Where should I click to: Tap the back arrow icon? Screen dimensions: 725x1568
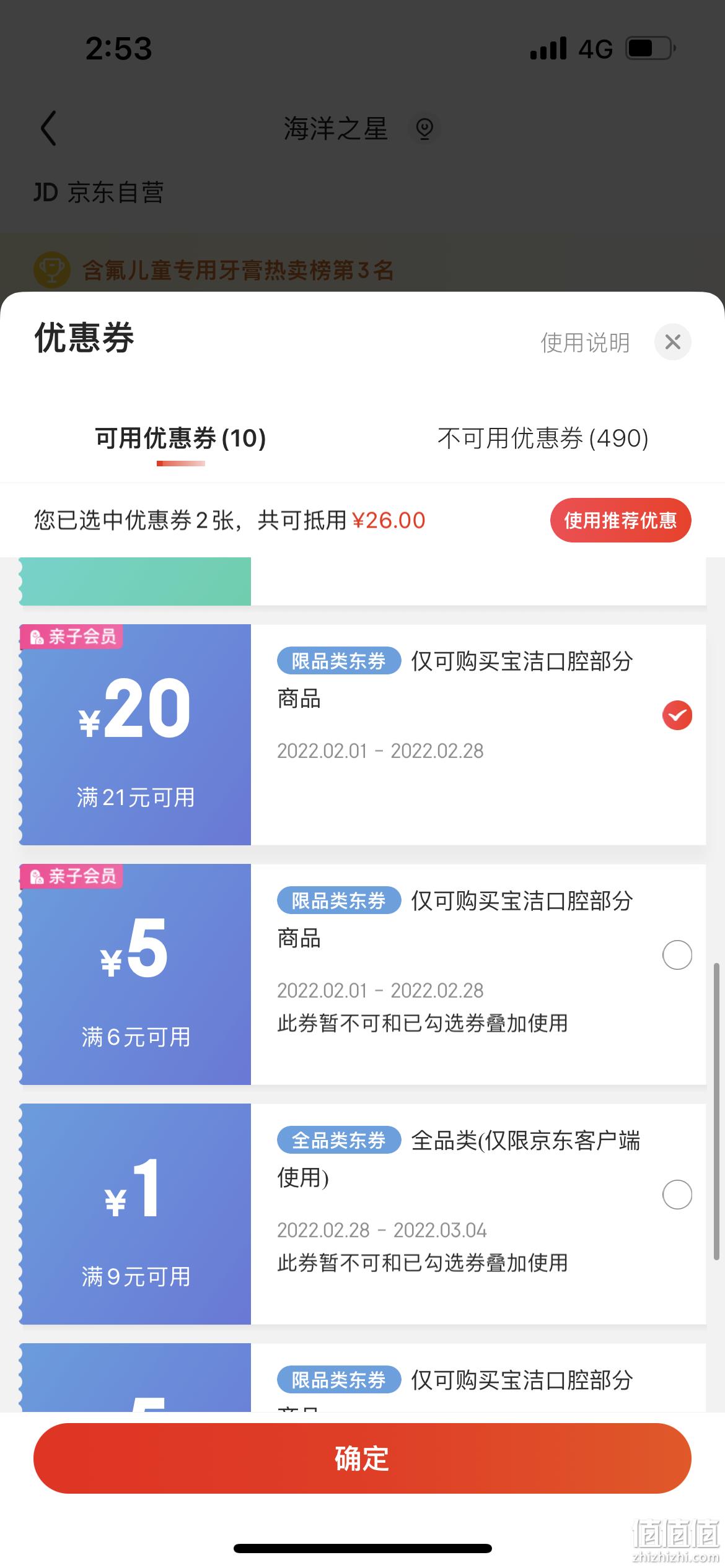[x=48, y=128]
